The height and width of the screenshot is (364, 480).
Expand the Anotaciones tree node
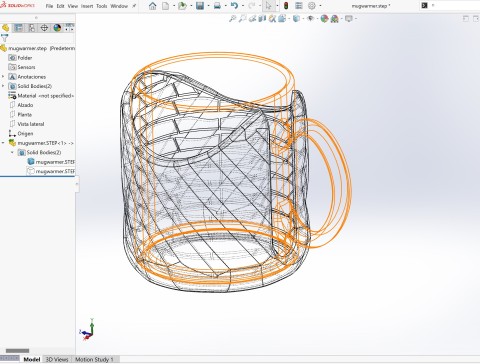(3, 77)
